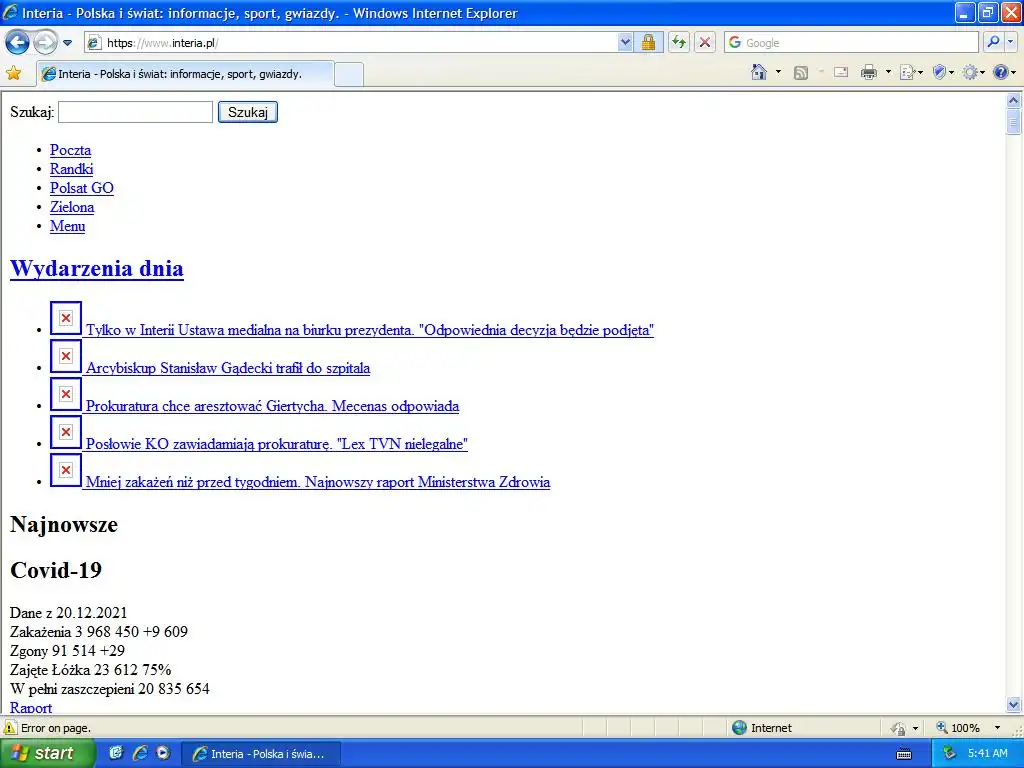
Task: Launch Internet Explorer from Quick Launch
Action: coord(140,753)
